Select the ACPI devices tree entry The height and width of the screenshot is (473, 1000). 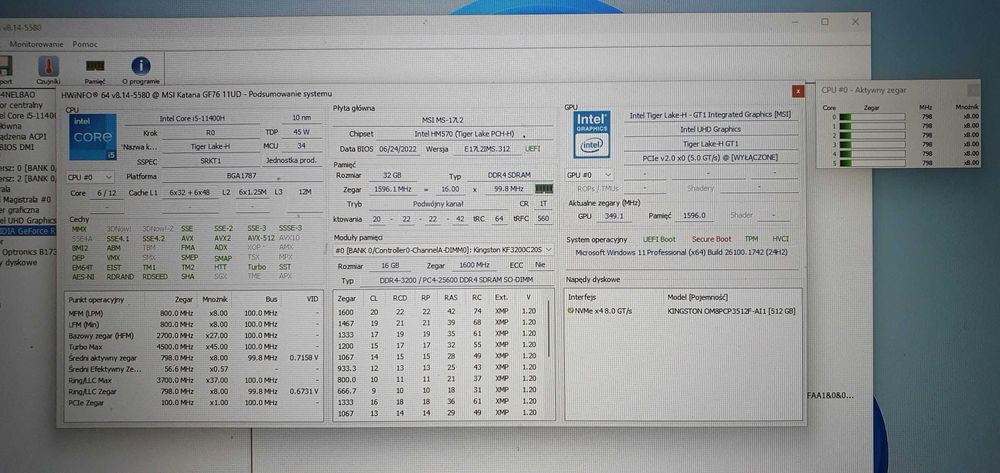coord(22,136)
